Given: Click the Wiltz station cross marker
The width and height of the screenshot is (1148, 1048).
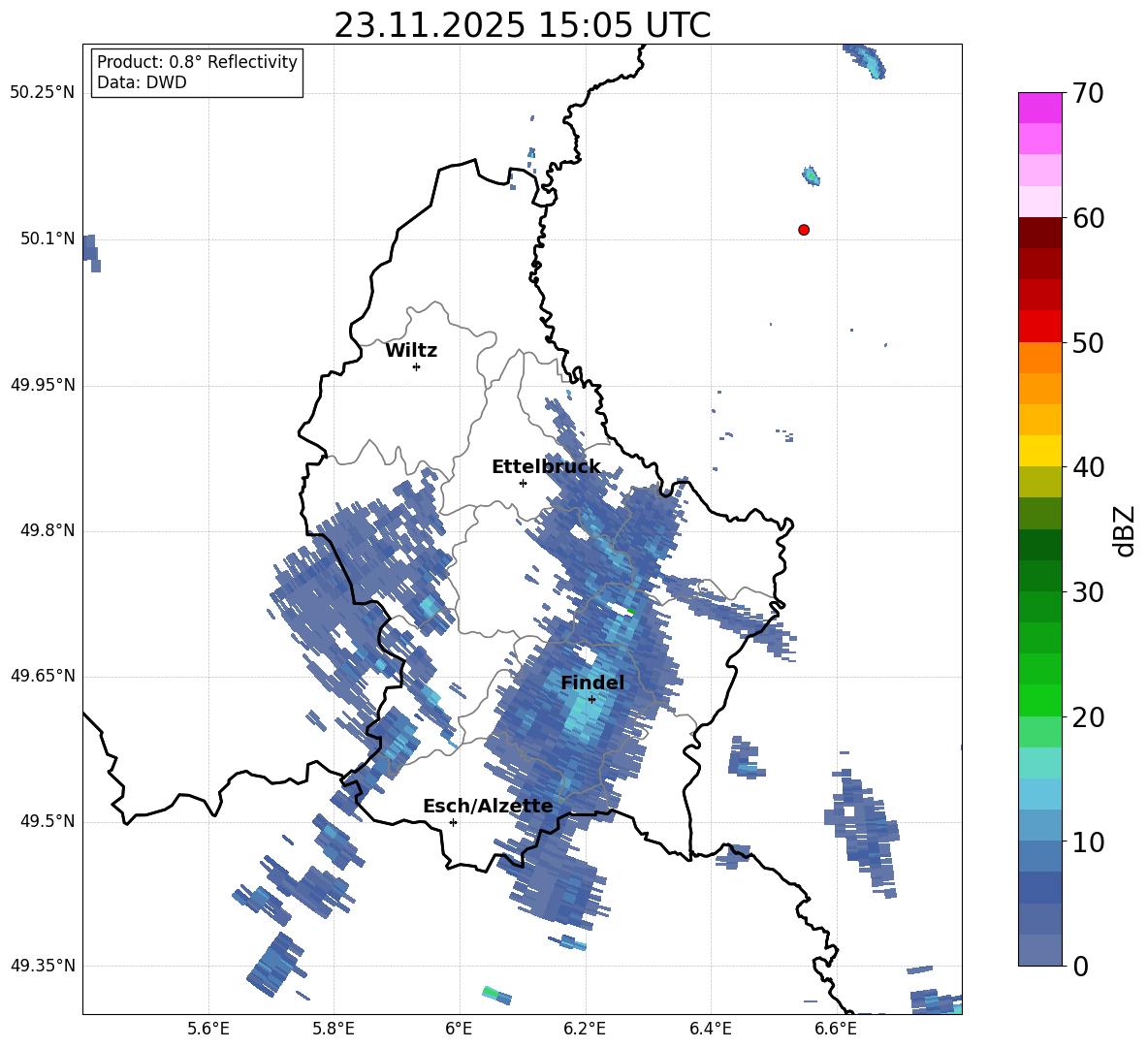Looking at the screenshot, I should (416, 366).
